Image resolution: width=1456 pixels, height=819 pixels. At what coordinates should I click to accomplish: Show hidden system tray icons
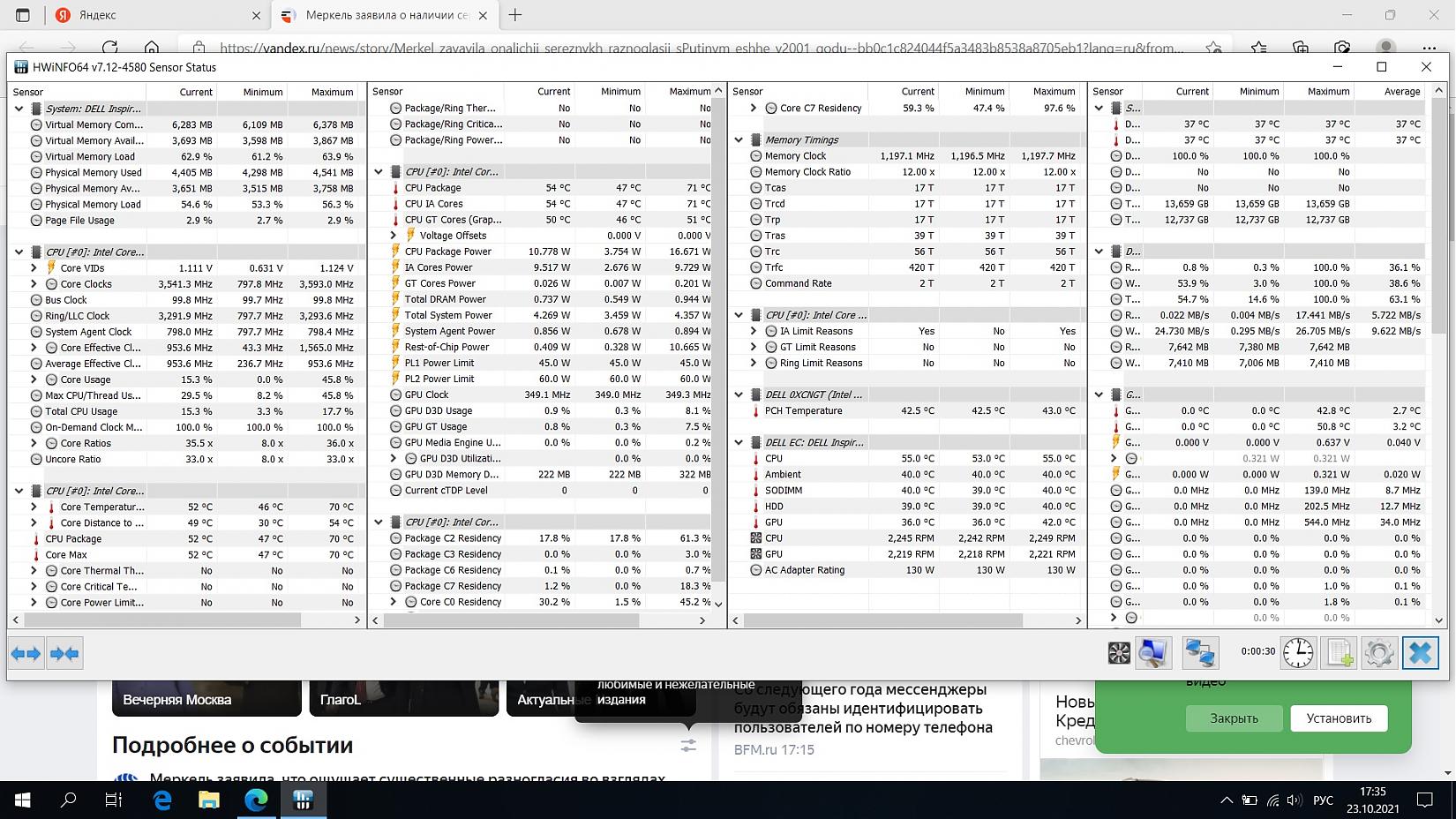[x=1227, y=800]
